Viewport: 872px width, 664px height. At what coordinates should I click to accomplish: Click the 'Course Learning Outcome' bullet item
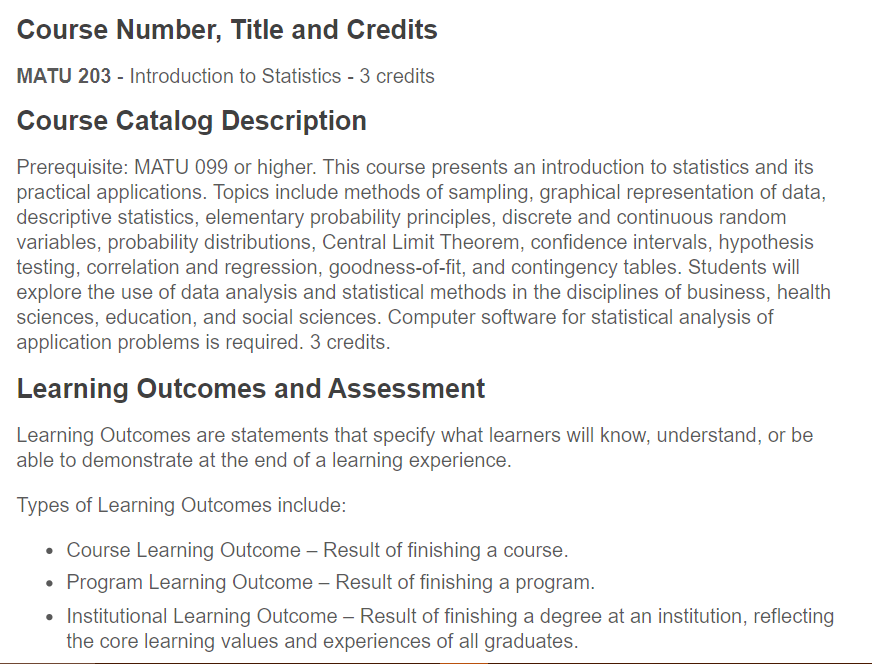pyautogui.click(x=318, y=550)
